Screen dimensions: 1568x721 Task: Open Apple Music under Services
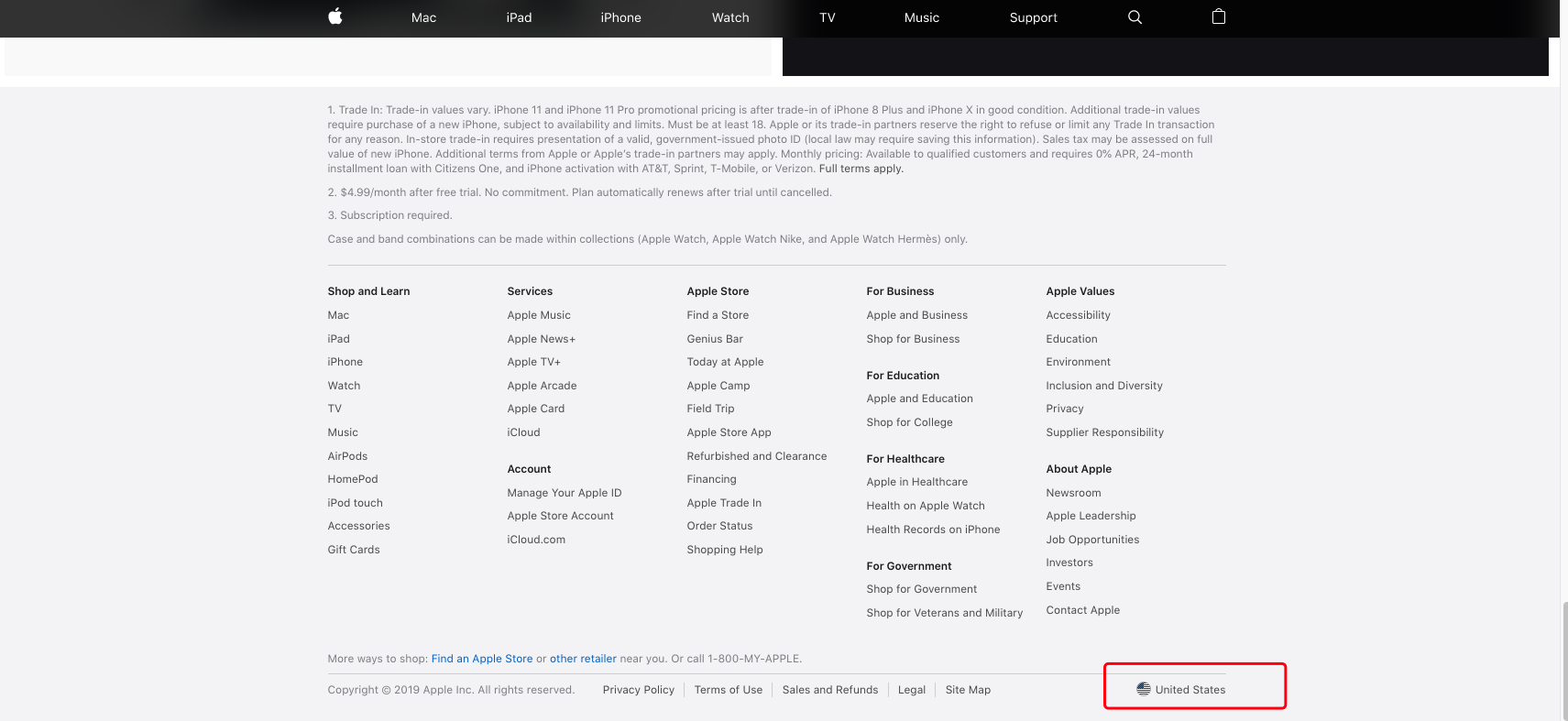click(x=539, y=315)
